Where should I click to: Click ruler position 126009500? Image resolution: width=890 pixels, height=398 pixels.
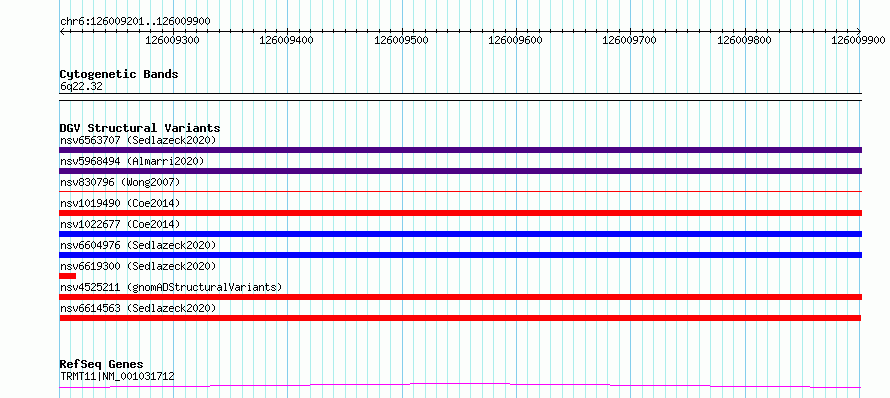[401, 40]
